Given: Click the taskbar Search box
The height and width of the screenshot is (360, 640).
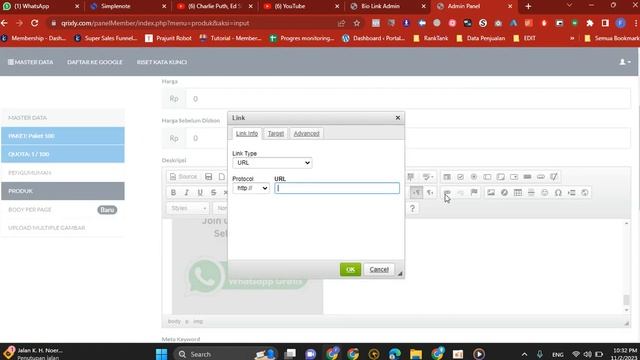Looking at the screenshot, I should [226, 354].
